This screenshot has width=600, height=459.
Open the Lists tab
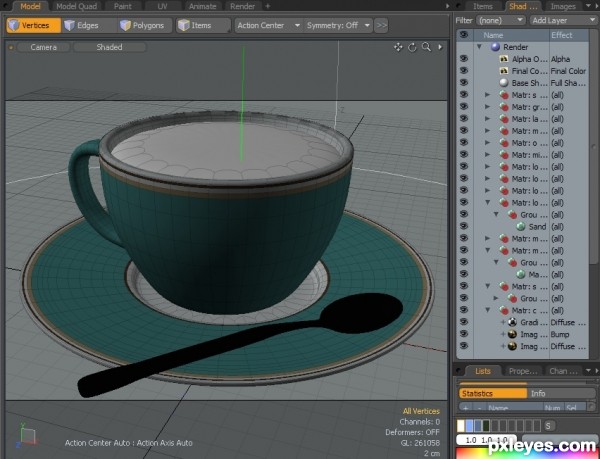click(483, 371)
